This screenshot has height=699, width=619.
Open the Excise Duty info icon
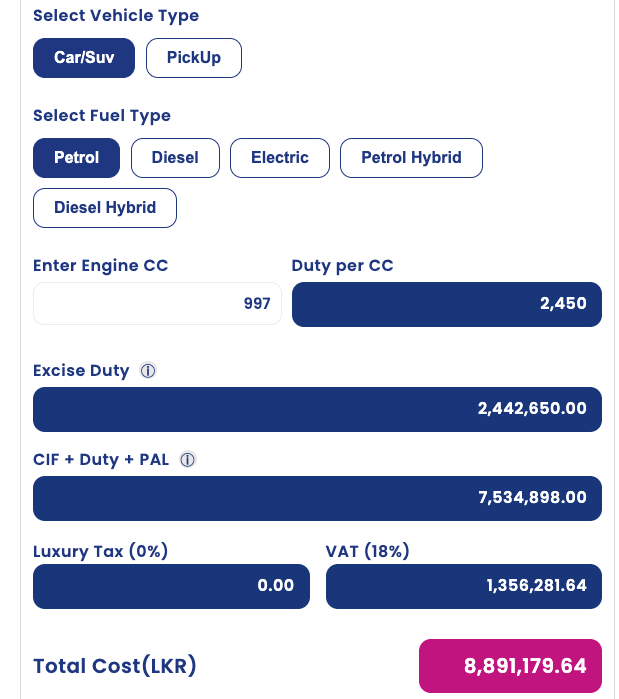point(148,370)
